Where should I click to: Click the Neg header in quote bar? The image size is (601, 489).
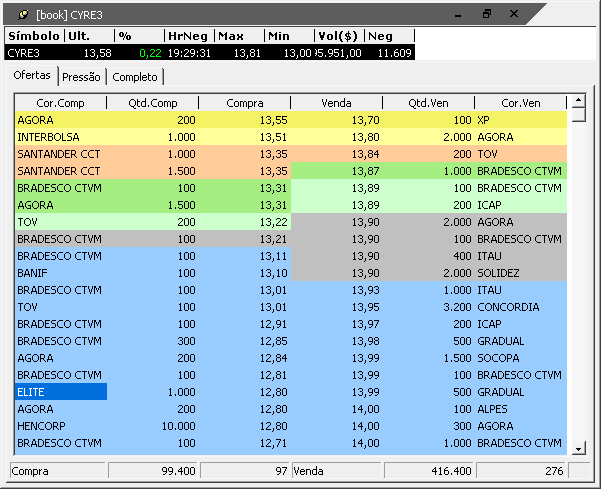389,36
